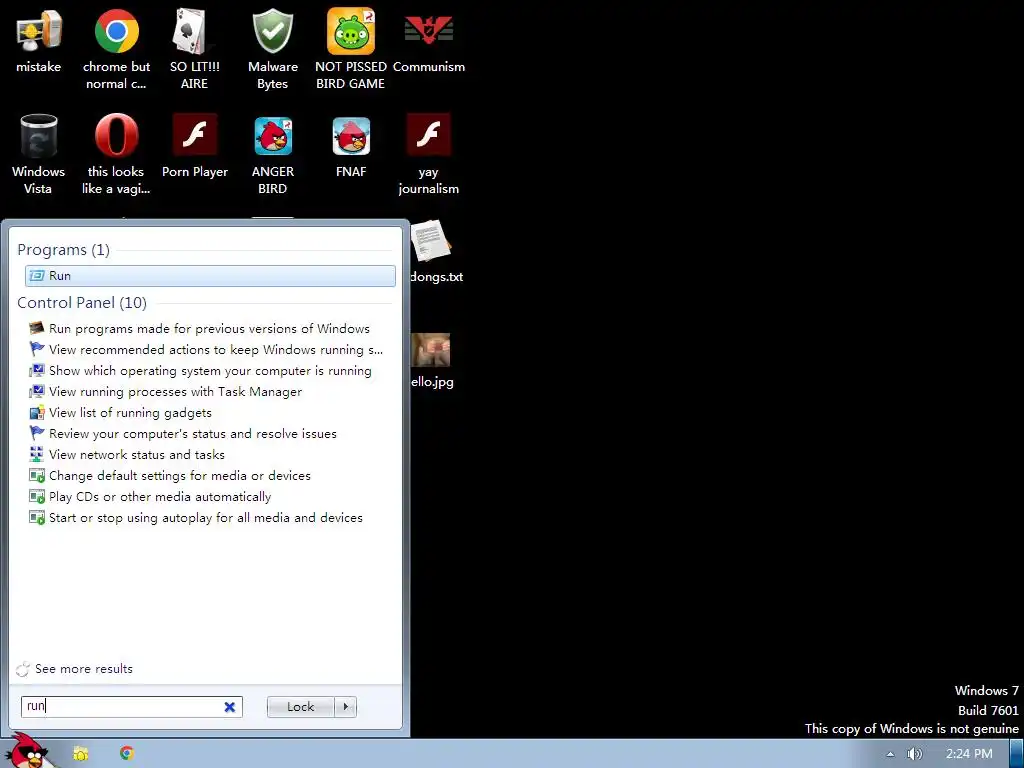Select the dongs.txt file icon
Image resolution: width=1024 pixels, height=768 pixels.
point(431,242)
